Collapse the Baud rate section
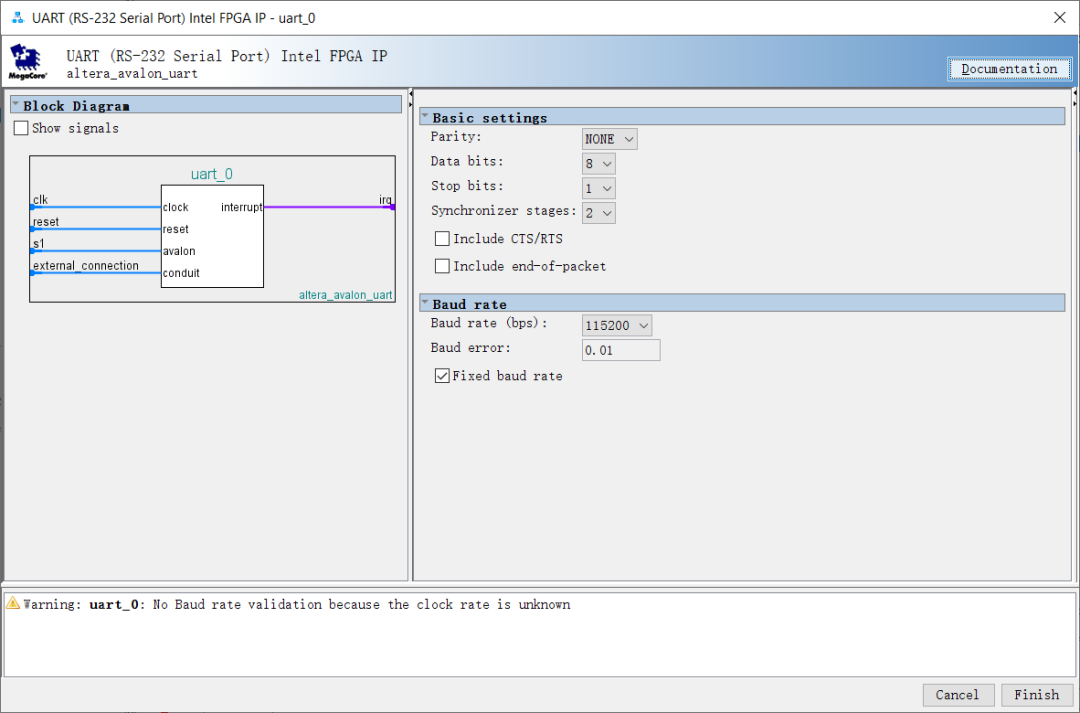 425,303
